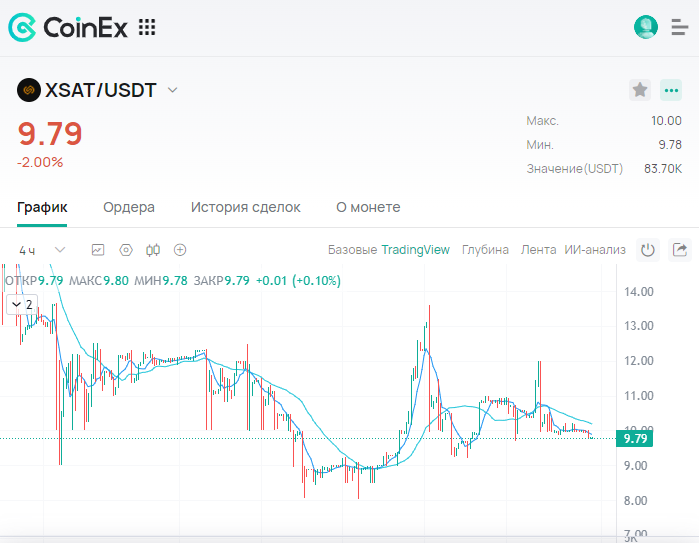Click the XSAT coin icon
This screenshot has height=546, width=699.
tap(29, 90)
